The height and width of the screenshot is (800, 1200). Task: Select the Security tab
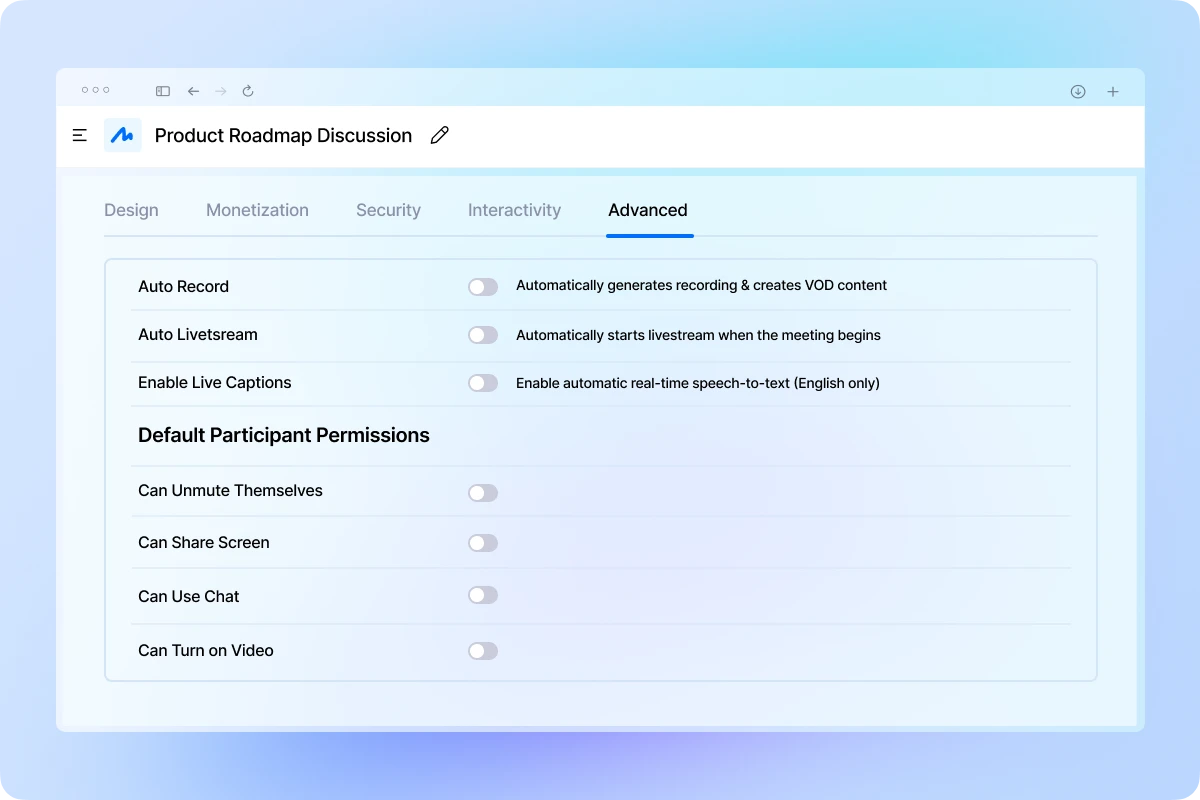point(388,210)
